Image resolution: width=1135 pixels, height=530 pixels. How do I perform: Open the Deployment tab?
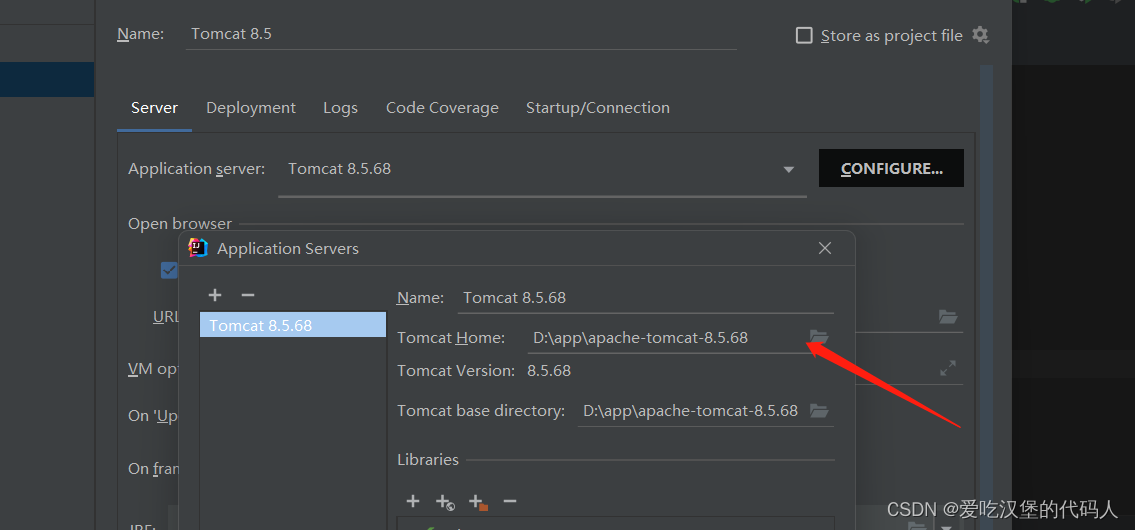point(250,108)
